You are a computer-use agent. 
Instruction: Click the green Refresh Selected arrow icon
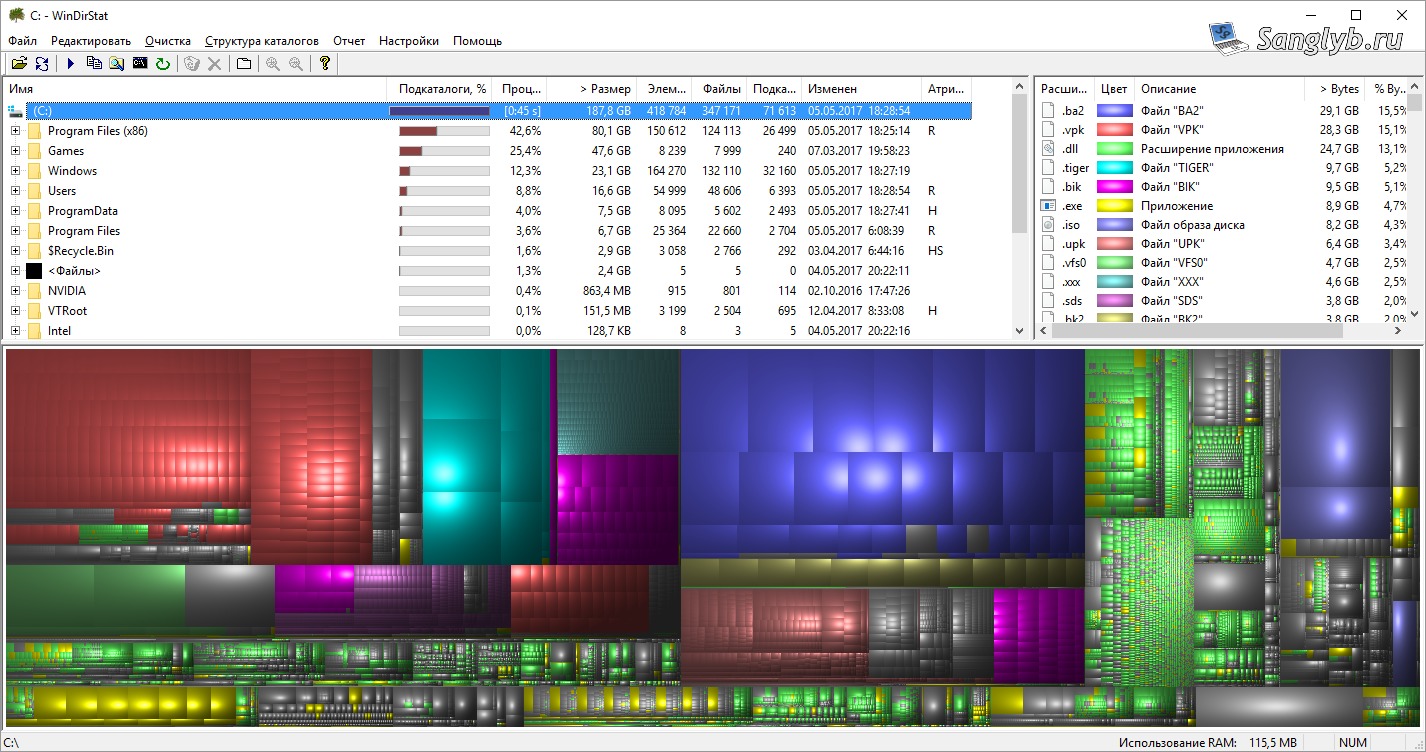(x=163, y=64)
